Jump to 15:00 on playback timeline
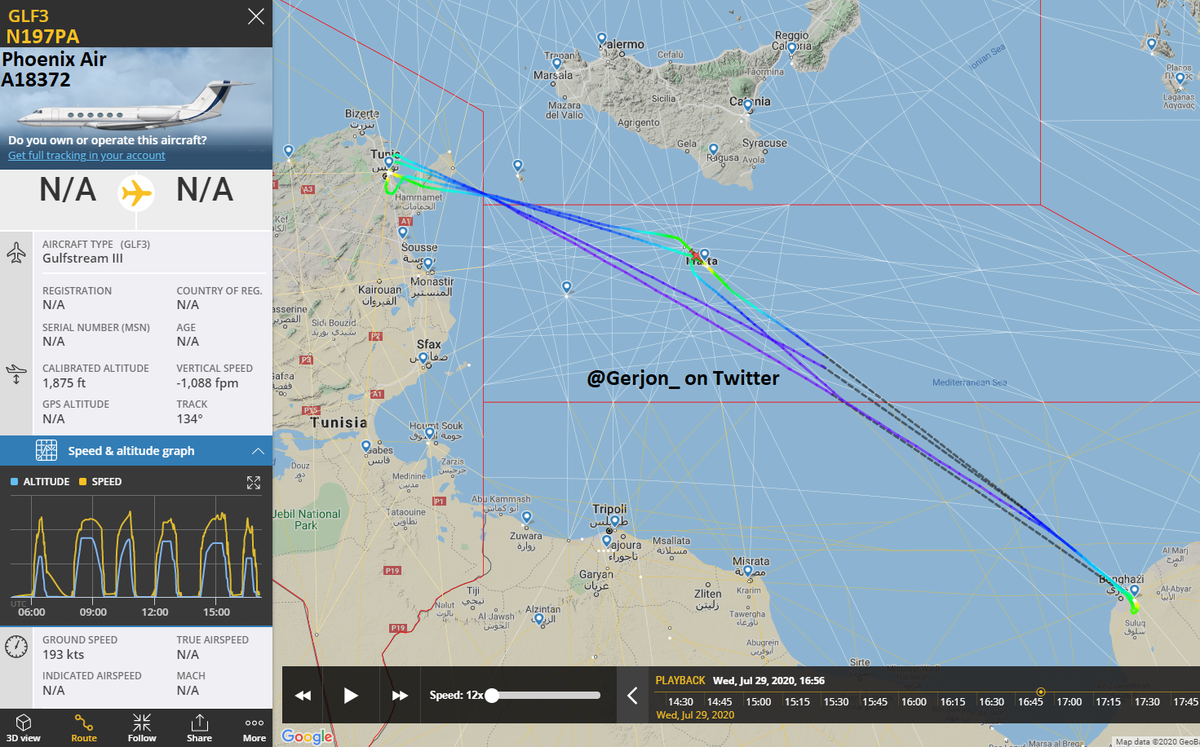This screenshot has height=747, width=1200. [x=758, y=702]
